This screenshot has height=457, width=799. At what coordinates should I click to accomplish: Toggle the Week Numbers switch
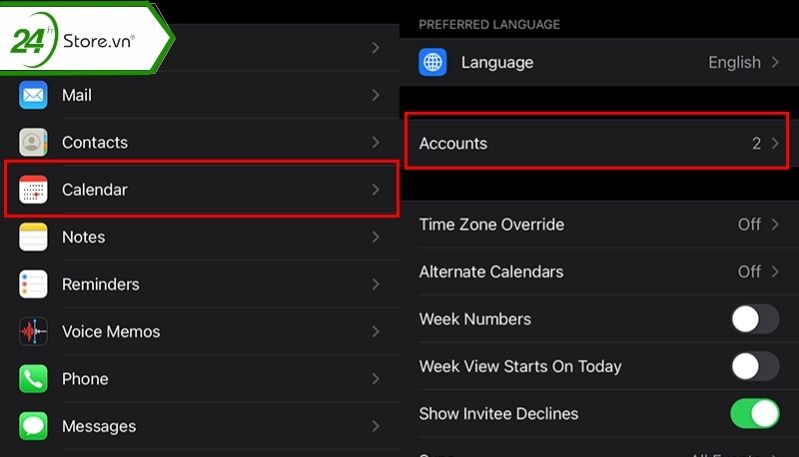(x=755, y=319)
